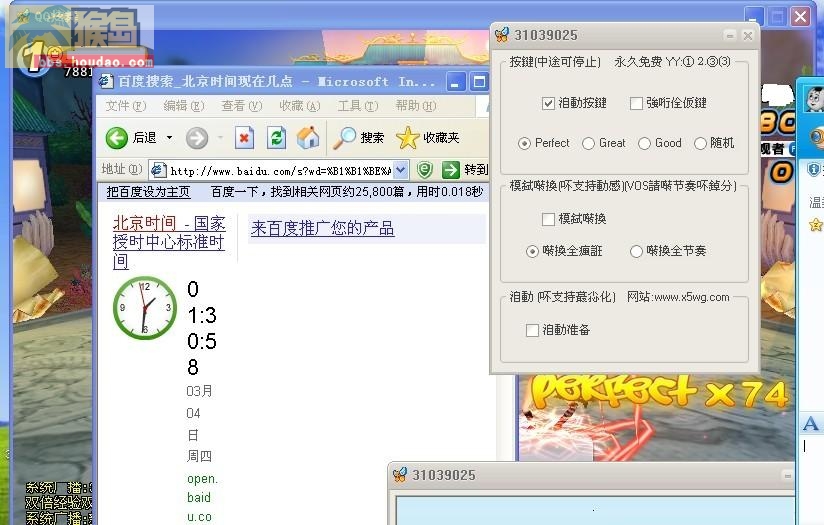
Task: Click the open.baidu.com green link text
Action: pos(202,498)
